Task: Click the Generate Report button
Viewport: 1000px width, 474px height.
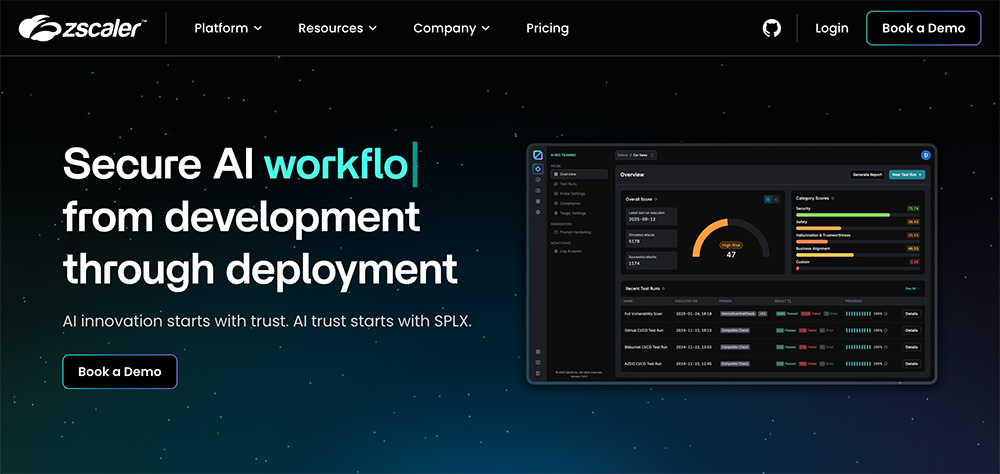Action: pyautogui.click(x=867, y=174)
